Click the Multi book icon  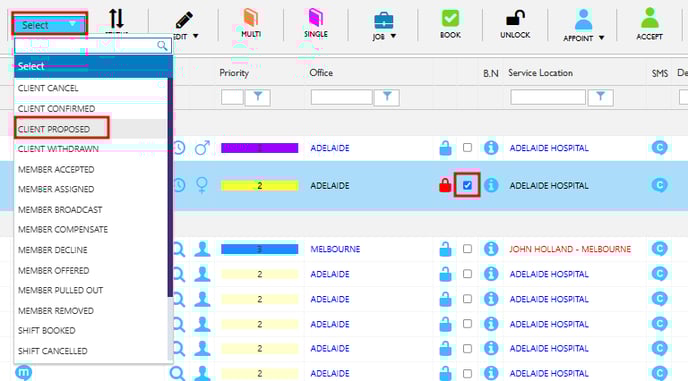[251, 18]
